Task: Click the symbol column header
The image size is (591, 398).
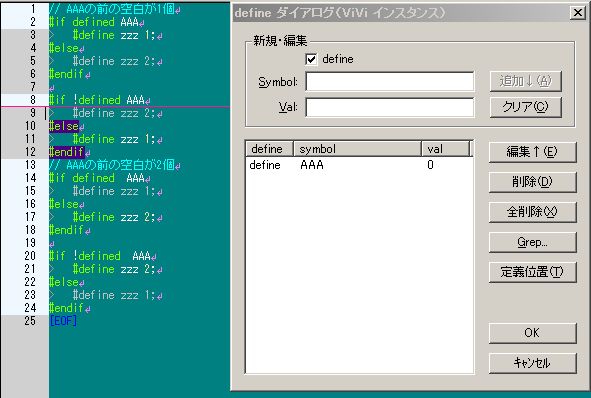Action: coord(357,149)
